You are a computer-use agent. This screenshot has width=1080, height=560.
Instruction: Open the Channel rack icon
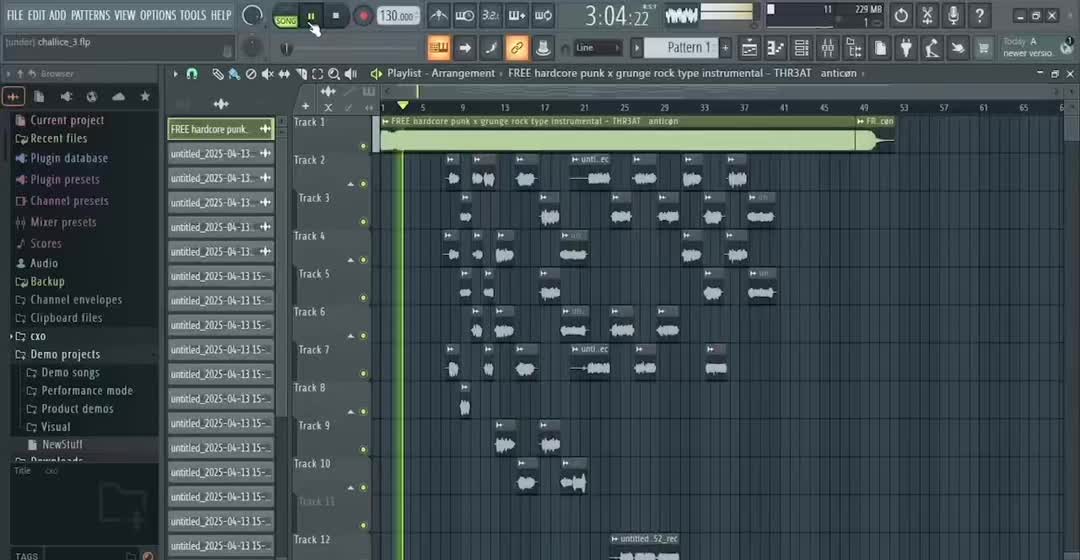point(801,48)
